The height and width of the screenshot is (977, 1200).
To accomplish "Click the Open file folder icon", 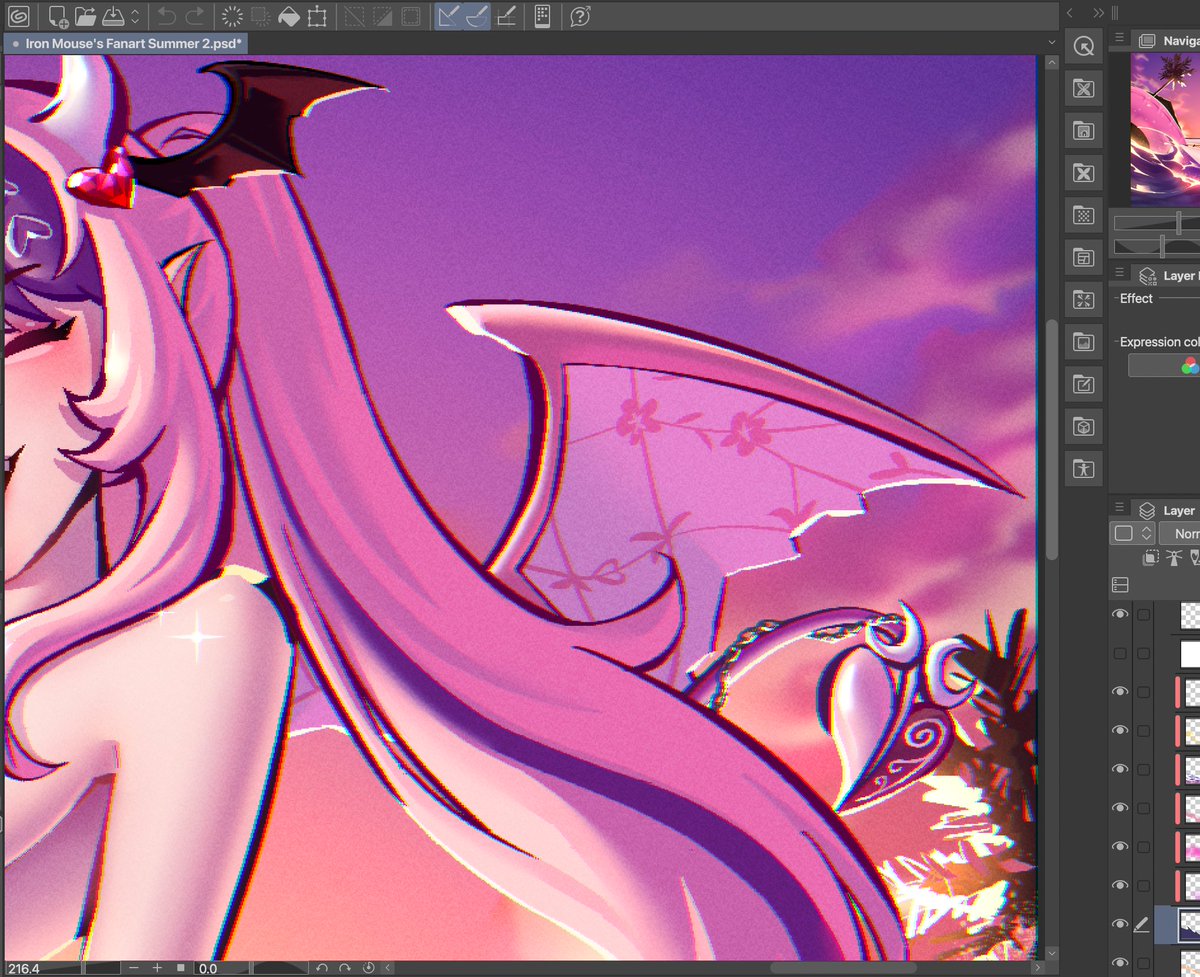I will pos(85,16).
